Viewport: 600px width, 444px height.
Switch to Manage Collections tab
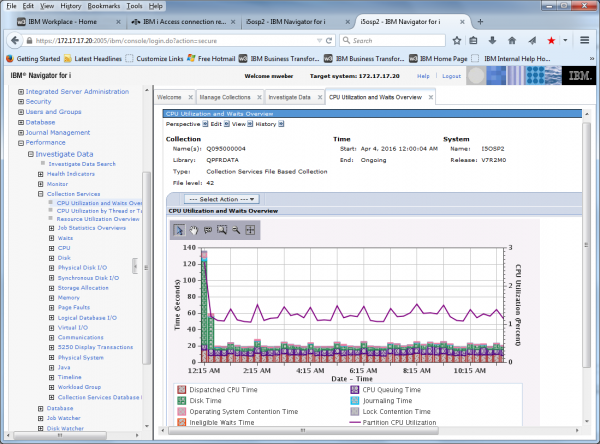pos(225,98)
